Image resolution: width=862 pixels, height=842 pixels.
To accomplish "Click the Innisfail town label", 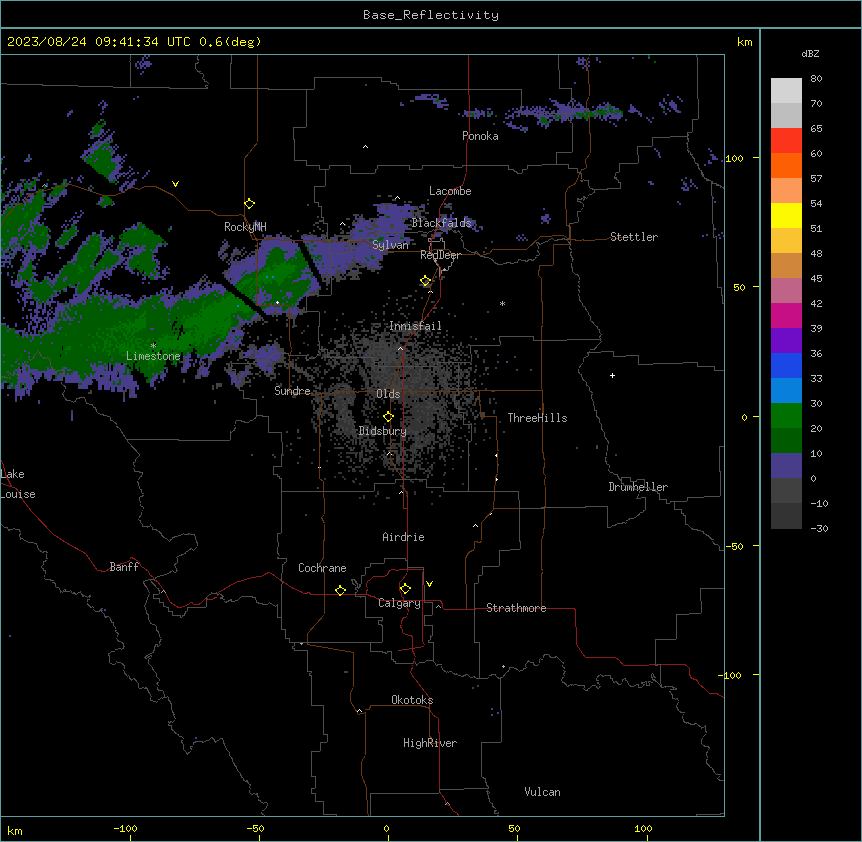I will [x=415, y=326].
